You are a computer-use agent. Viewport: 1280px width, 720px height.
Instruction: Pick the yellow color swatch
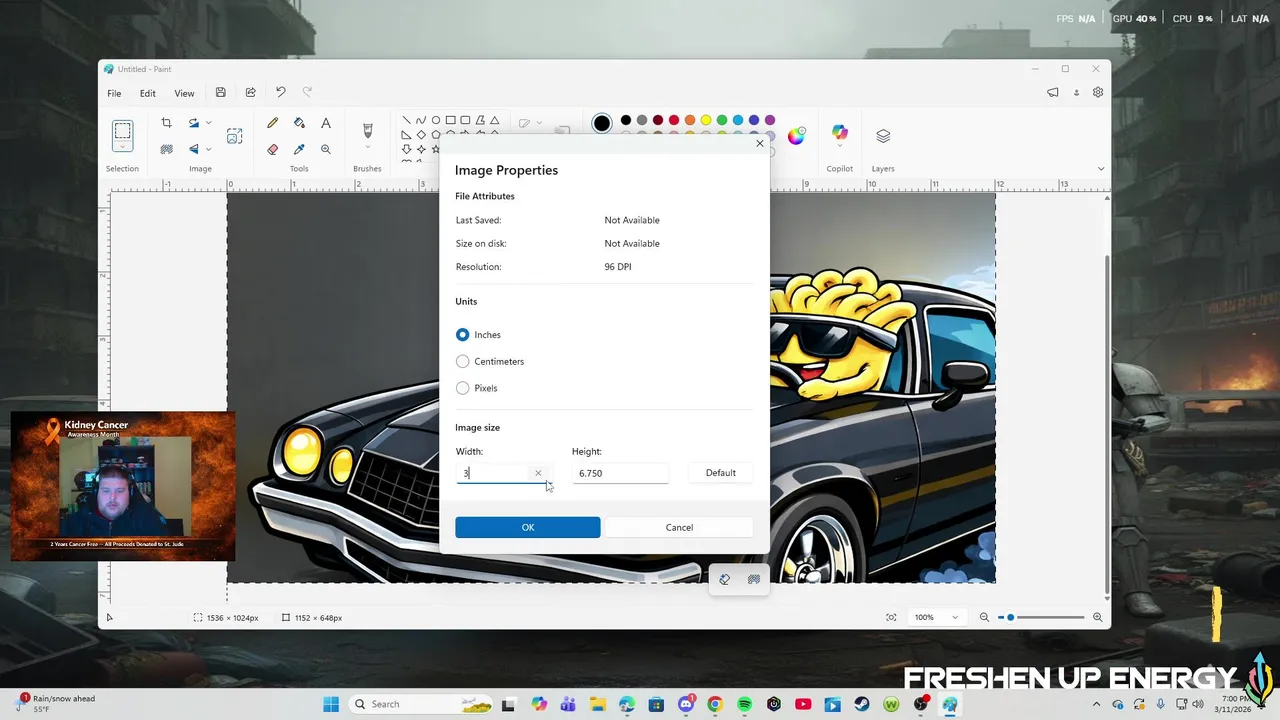(x=706, y=120)
